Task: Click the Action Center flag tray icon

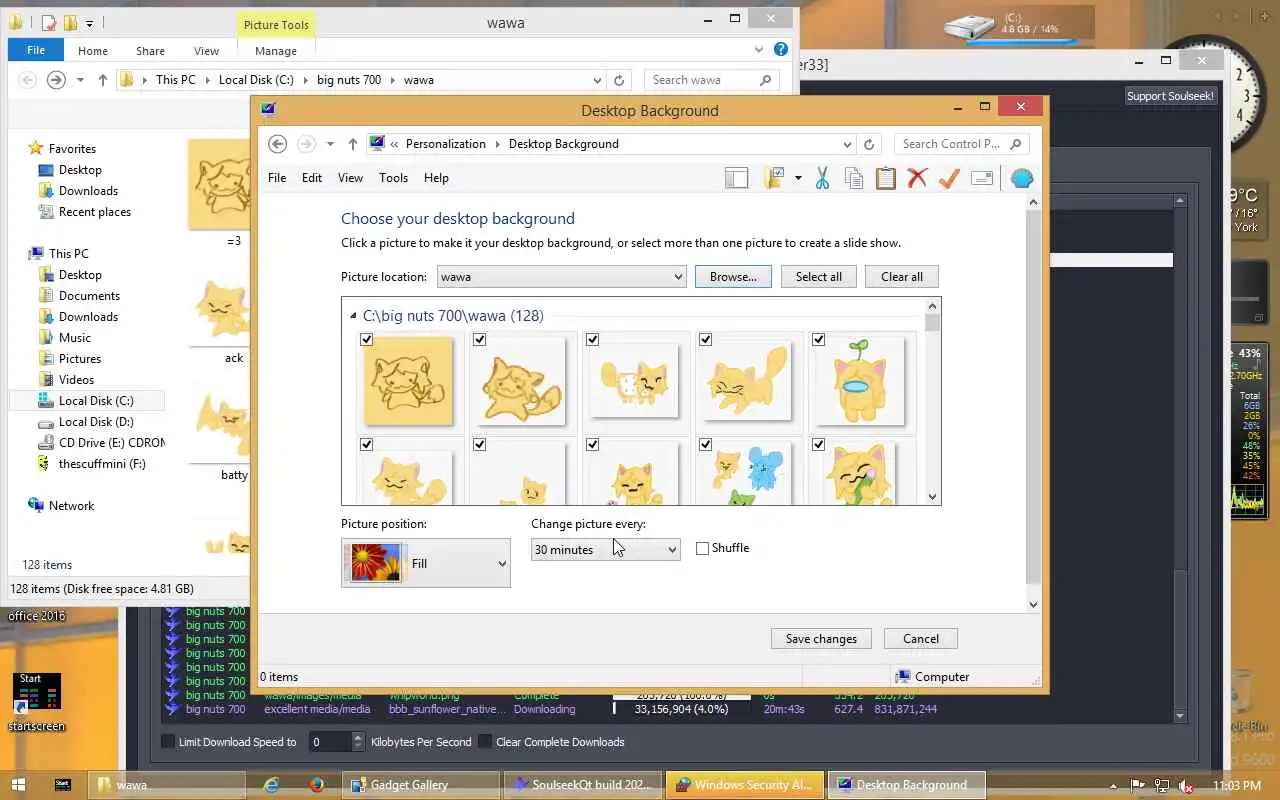Action: (1138, 785)
